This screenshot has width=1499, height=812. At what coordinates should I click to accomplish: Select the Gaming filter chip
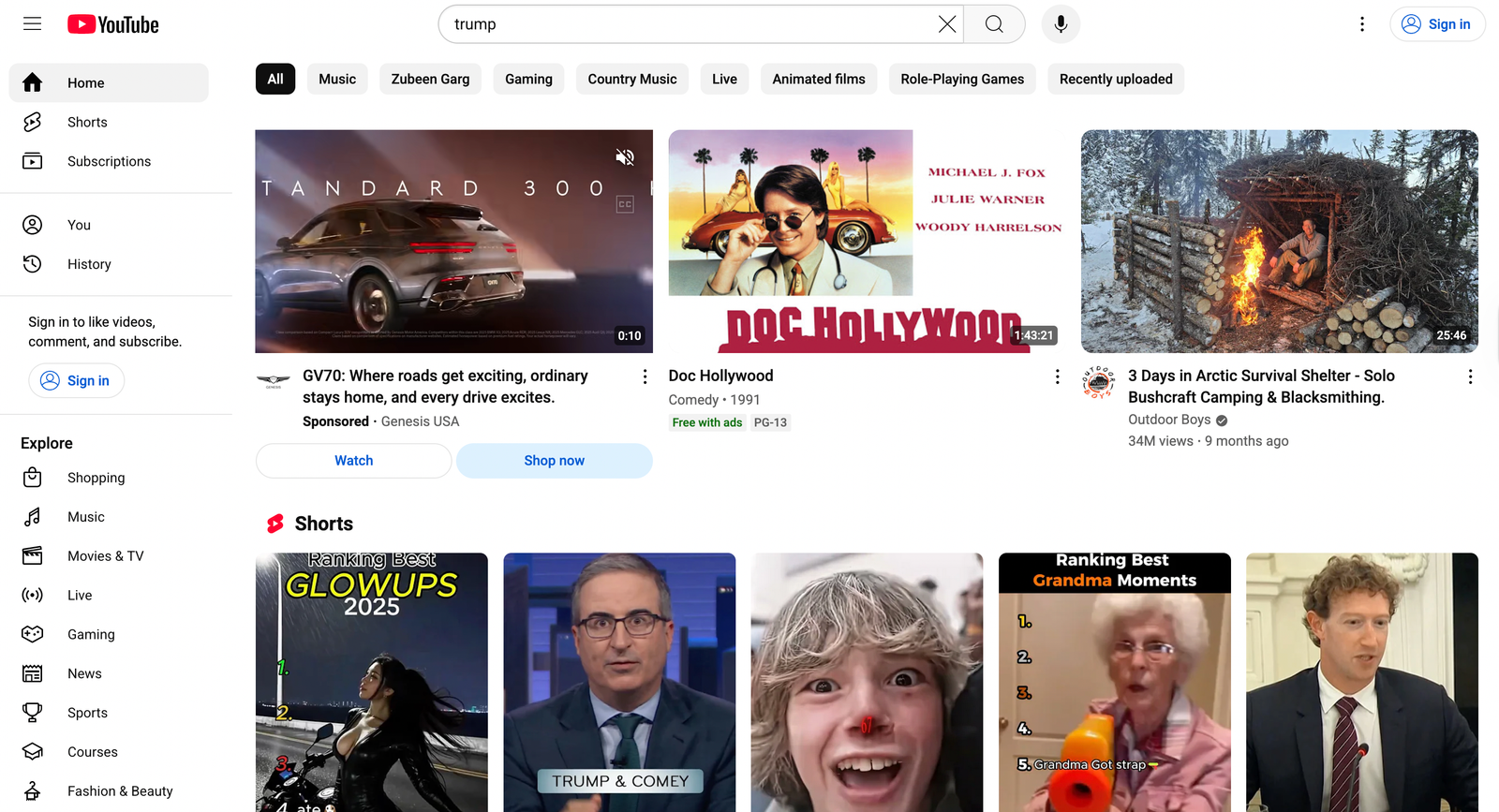(528, 80)
